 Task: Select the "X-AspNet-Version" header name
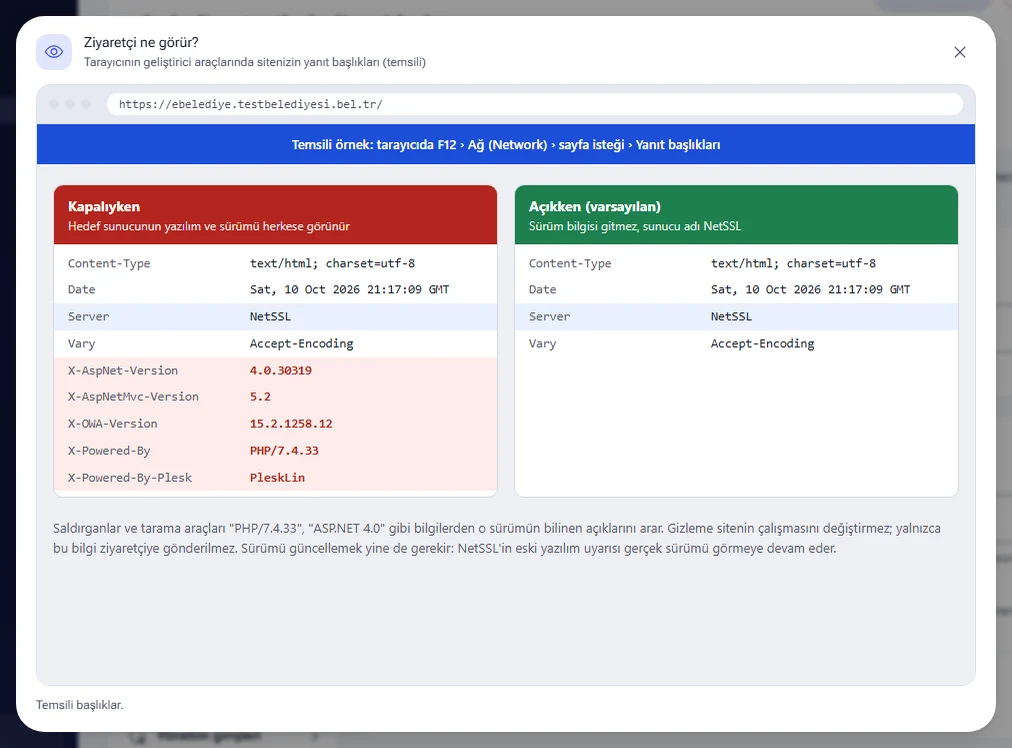pyautogui.click(x=123, y=370)
